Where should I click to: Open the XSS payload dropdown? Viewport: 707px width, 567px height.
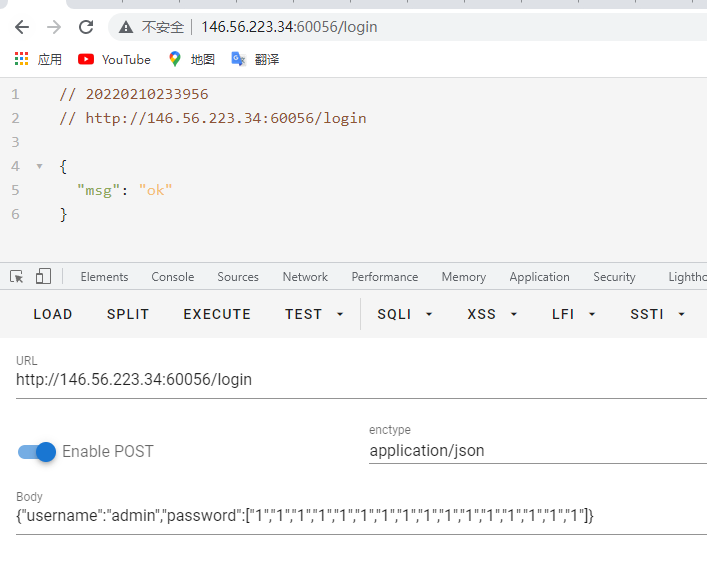click(x=491, y=314)
